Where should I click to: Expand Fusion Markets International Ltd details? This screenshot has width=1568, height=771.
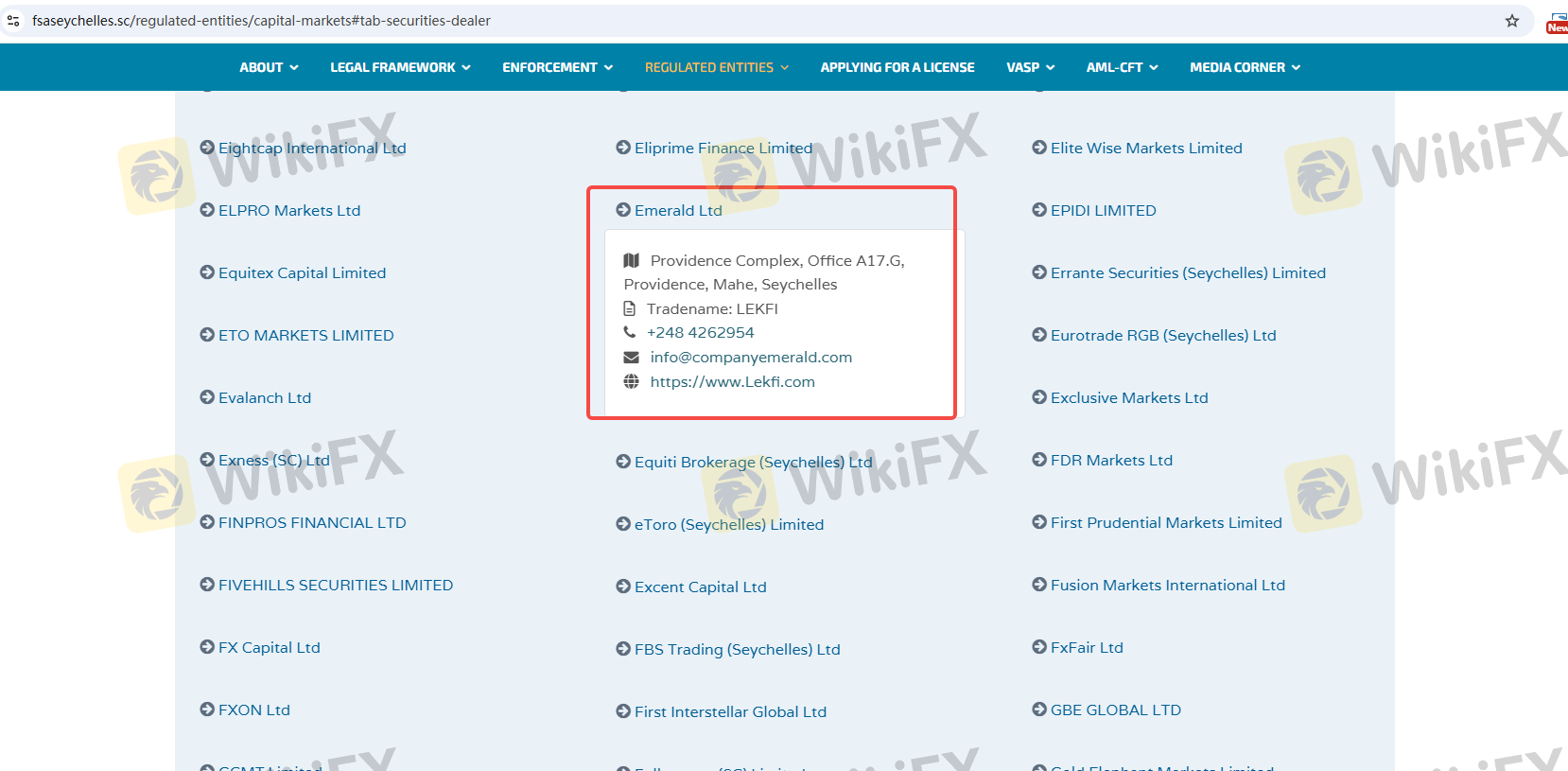point(1167,586)
